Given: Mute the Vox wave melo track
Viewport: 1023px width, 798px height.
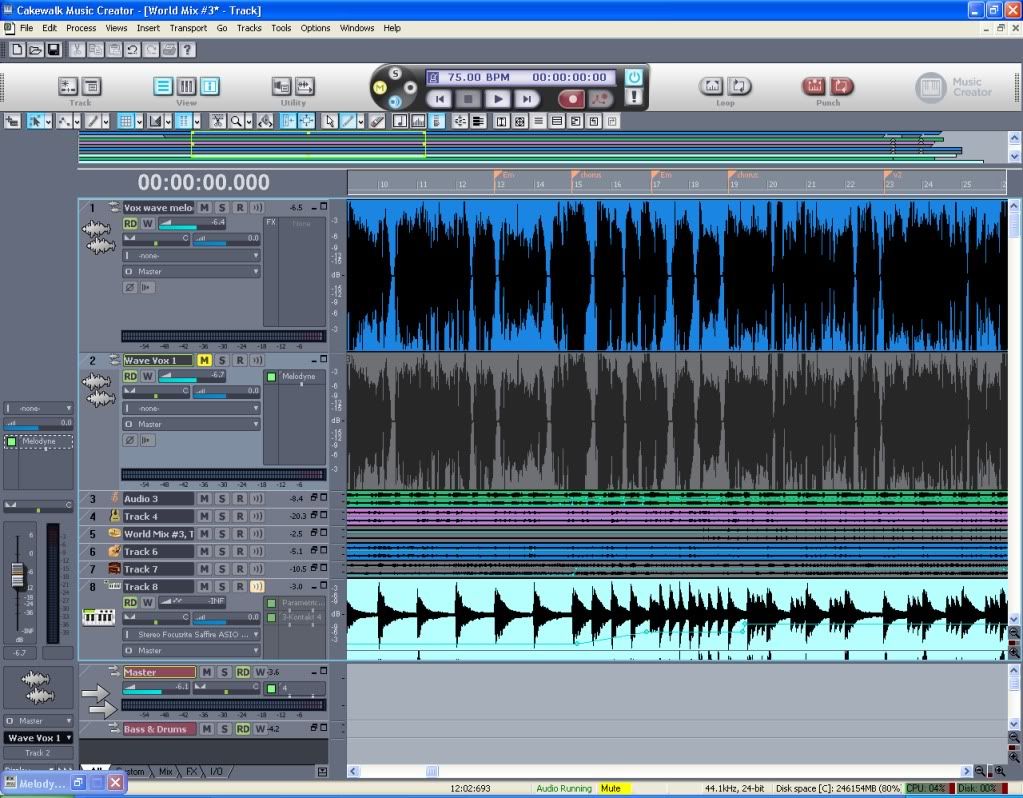Looking at the screenshot, I should pyautogui.click(x=205, y=207).
